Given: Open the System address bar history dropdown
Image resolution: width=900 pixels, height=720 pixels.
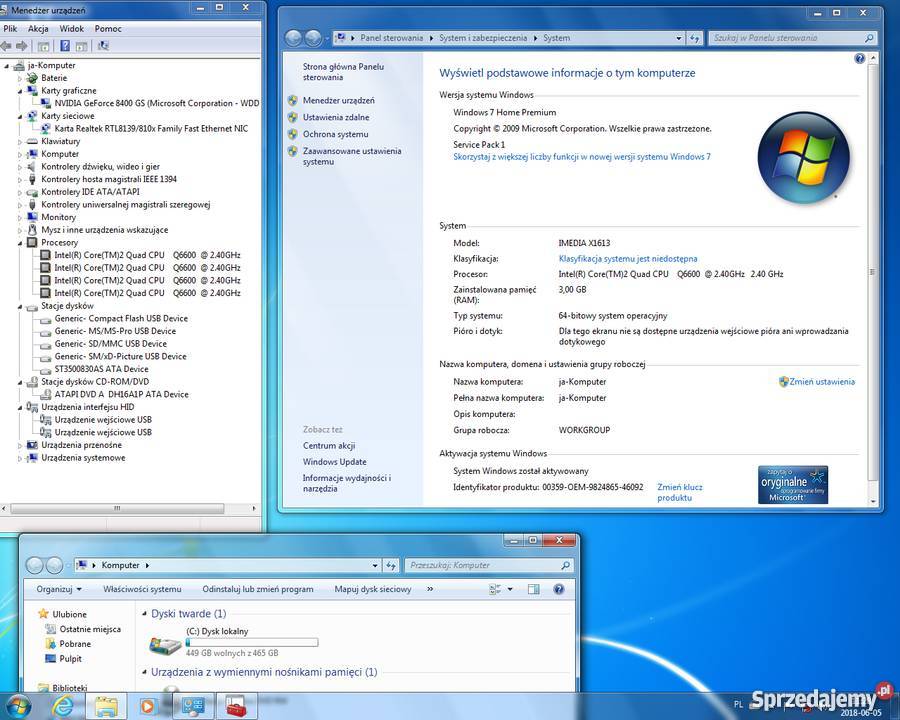Looking at the screenshot, I should (x=679, y=38).
